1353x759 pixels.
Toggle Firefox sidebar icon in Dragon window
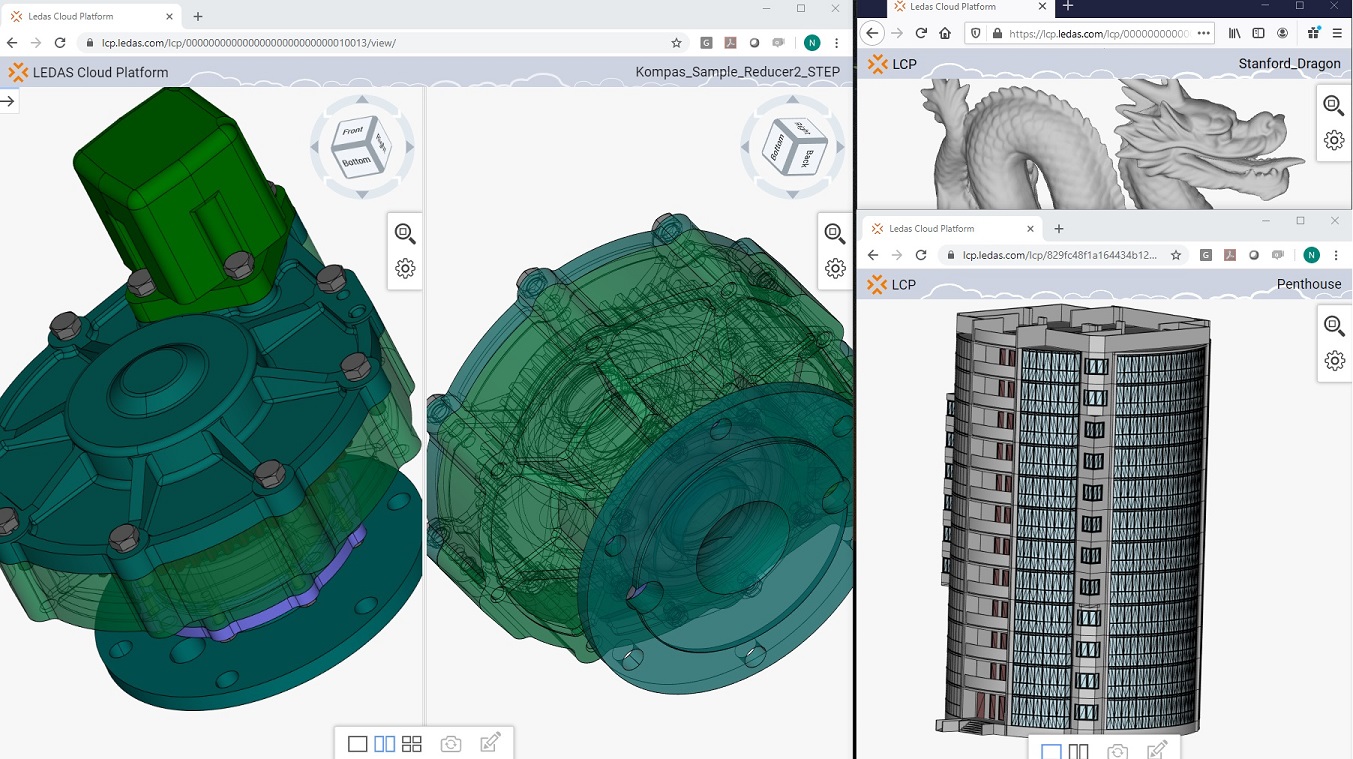click(1259, 33)
